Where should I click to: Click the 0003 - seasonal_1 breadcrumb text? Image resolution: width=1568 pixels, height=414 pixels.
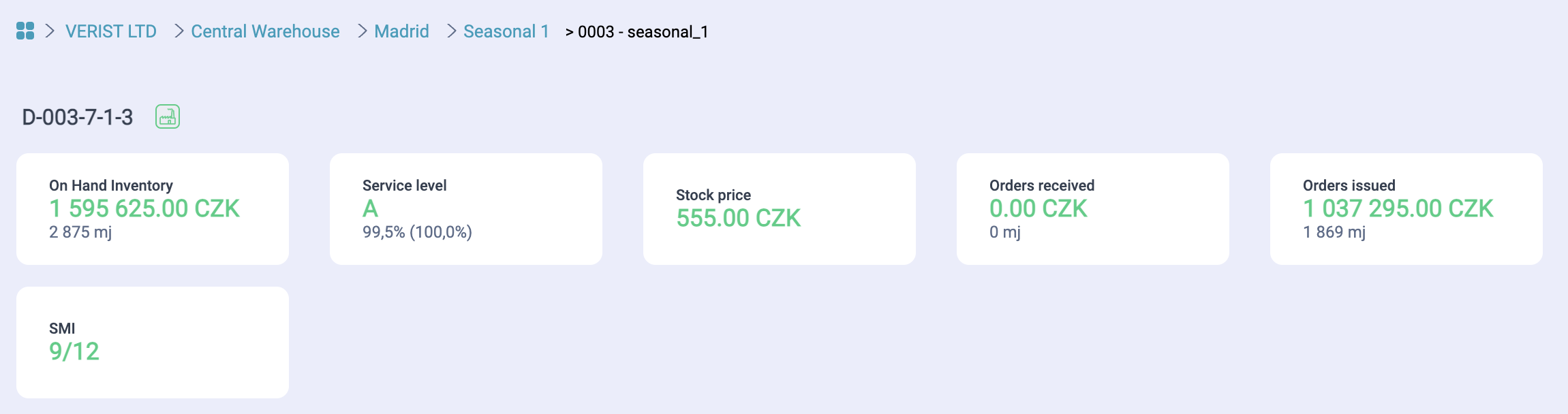(643, 32)
